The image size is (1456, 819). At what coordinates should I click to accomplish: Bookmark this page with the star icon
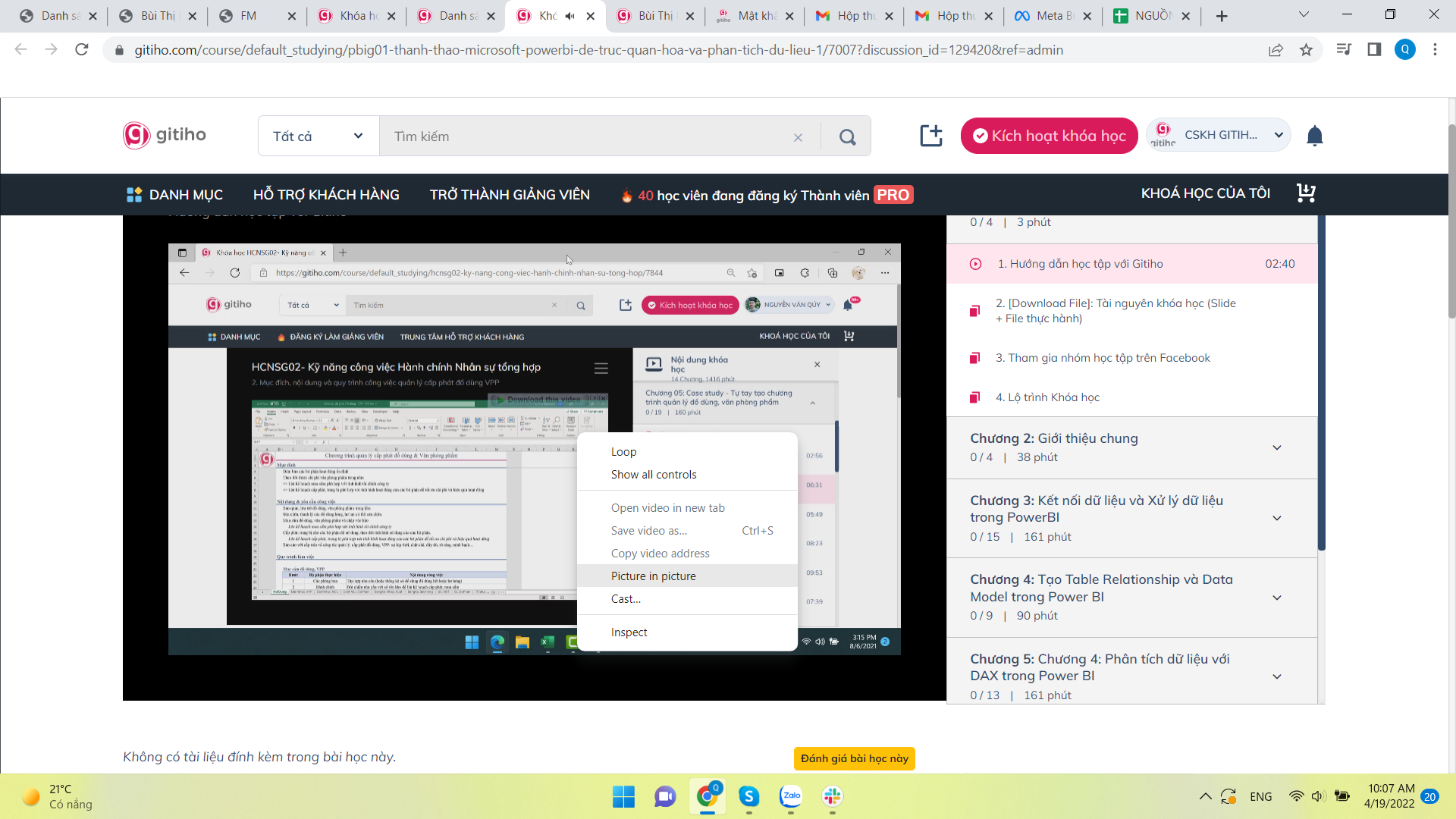[1306, 49]
